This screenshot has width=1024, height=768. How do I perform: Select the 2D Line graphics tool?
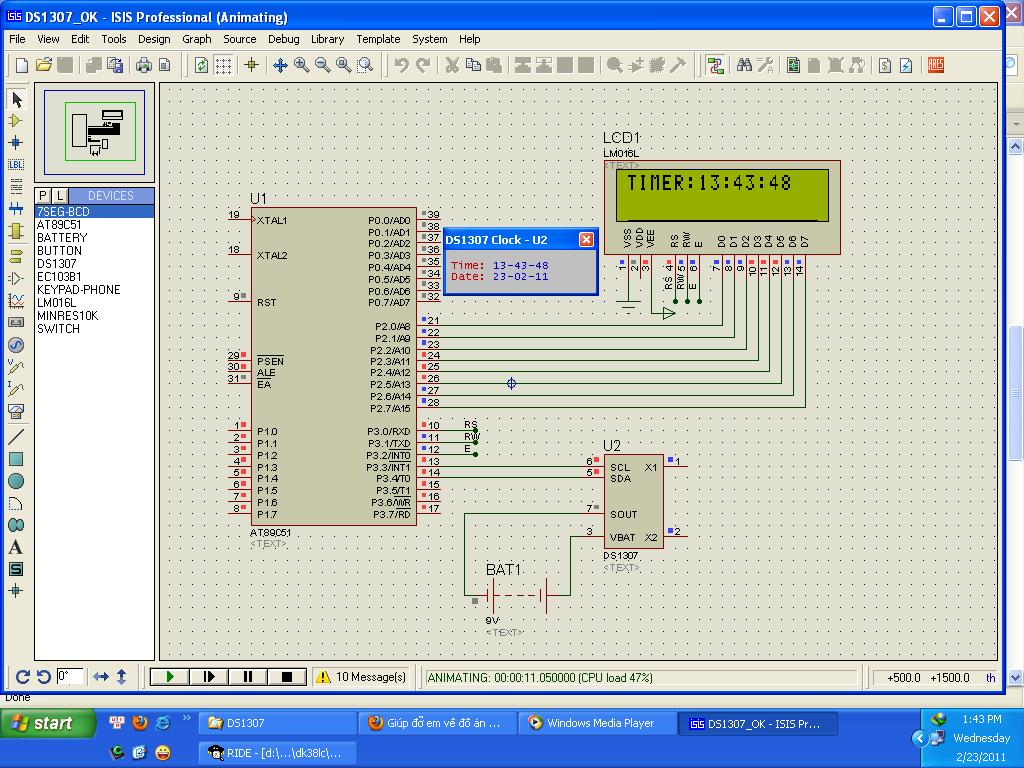[16, 437]
